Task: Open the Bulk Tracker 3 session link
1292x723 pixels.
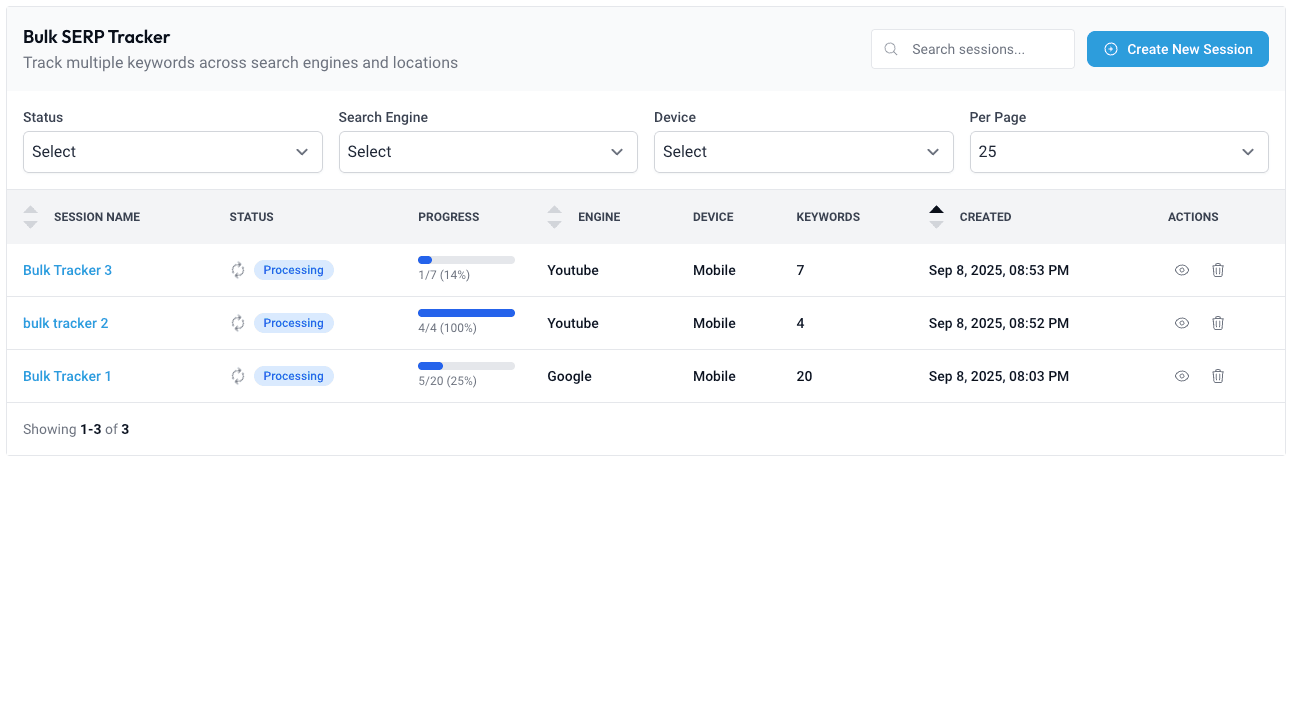Action: click(67, 270)
